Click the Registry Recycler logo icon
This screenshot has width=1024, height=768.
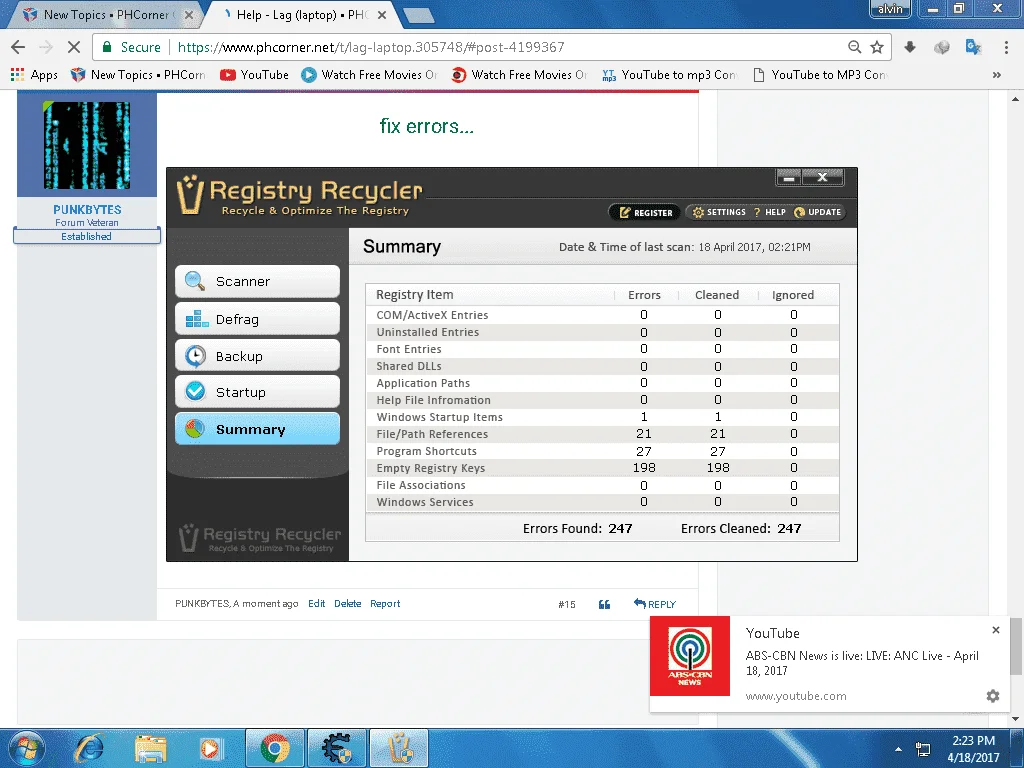point(190,195)
